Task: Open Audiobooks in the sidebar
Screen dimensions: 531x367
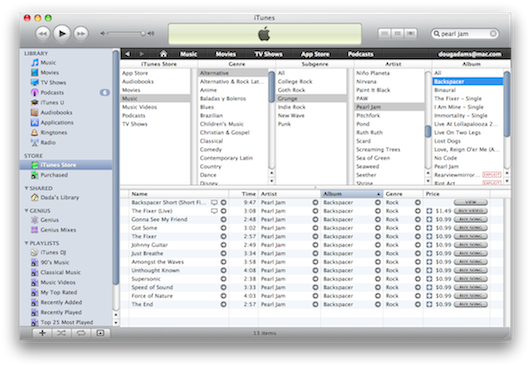Action: (56, 112)
